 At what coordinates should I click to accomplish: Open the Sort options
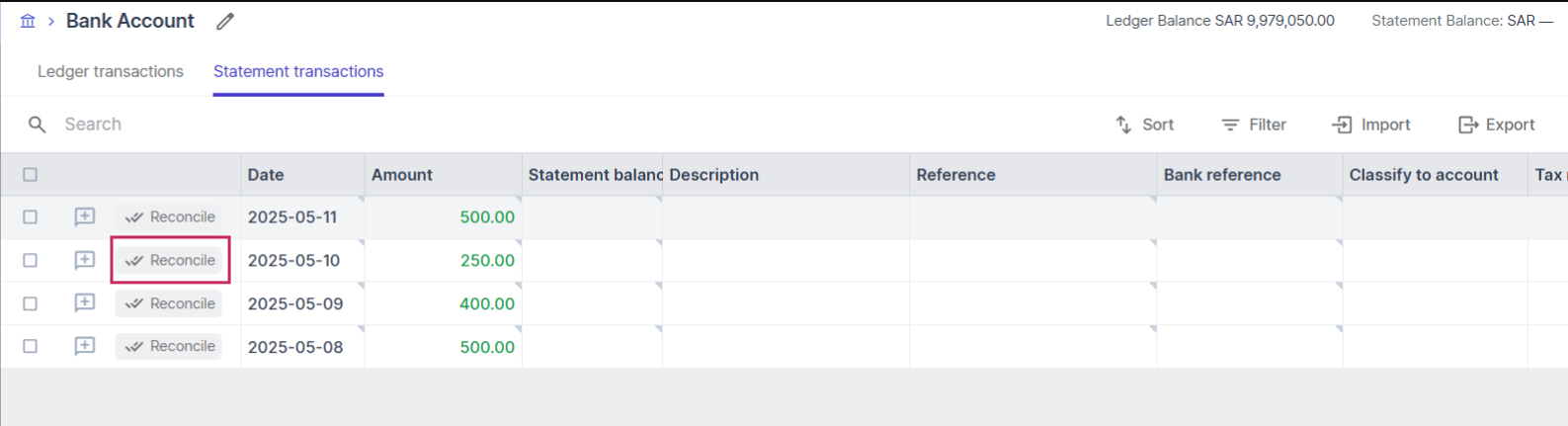pos(1145,125)
